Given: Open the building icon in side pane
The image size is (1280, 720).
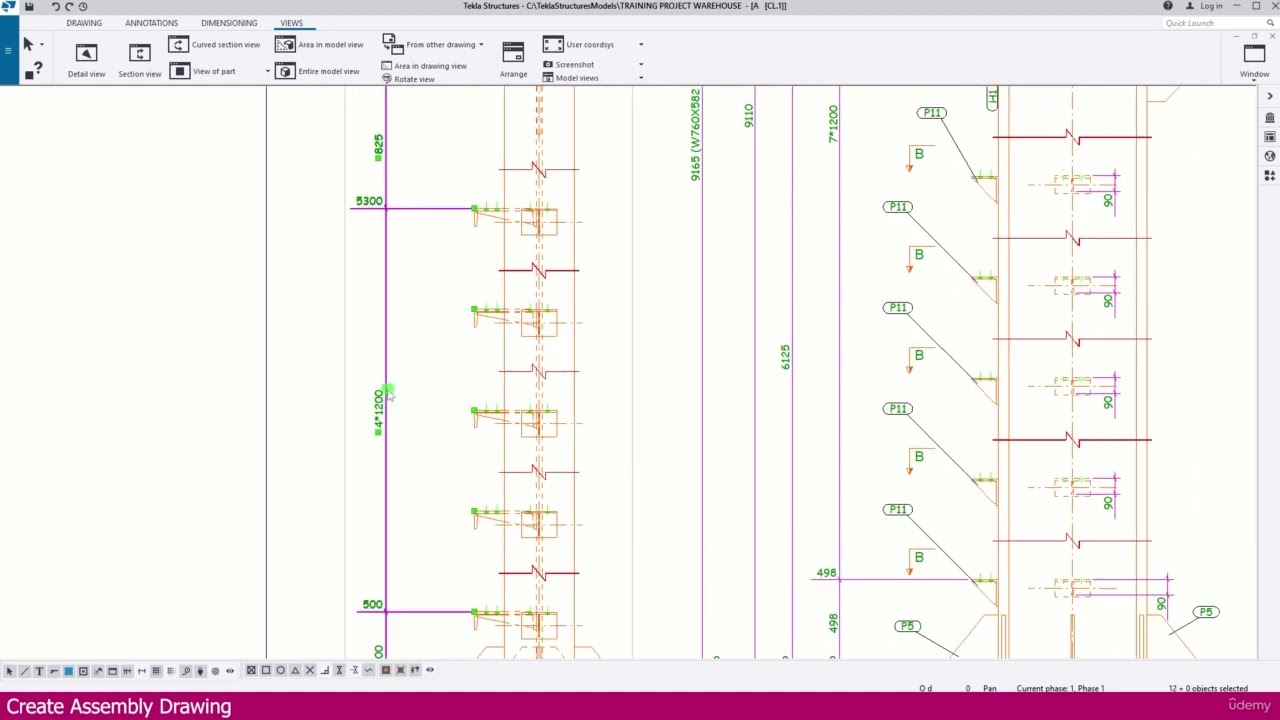Looking at the screenshot, I should (1269, 118).
